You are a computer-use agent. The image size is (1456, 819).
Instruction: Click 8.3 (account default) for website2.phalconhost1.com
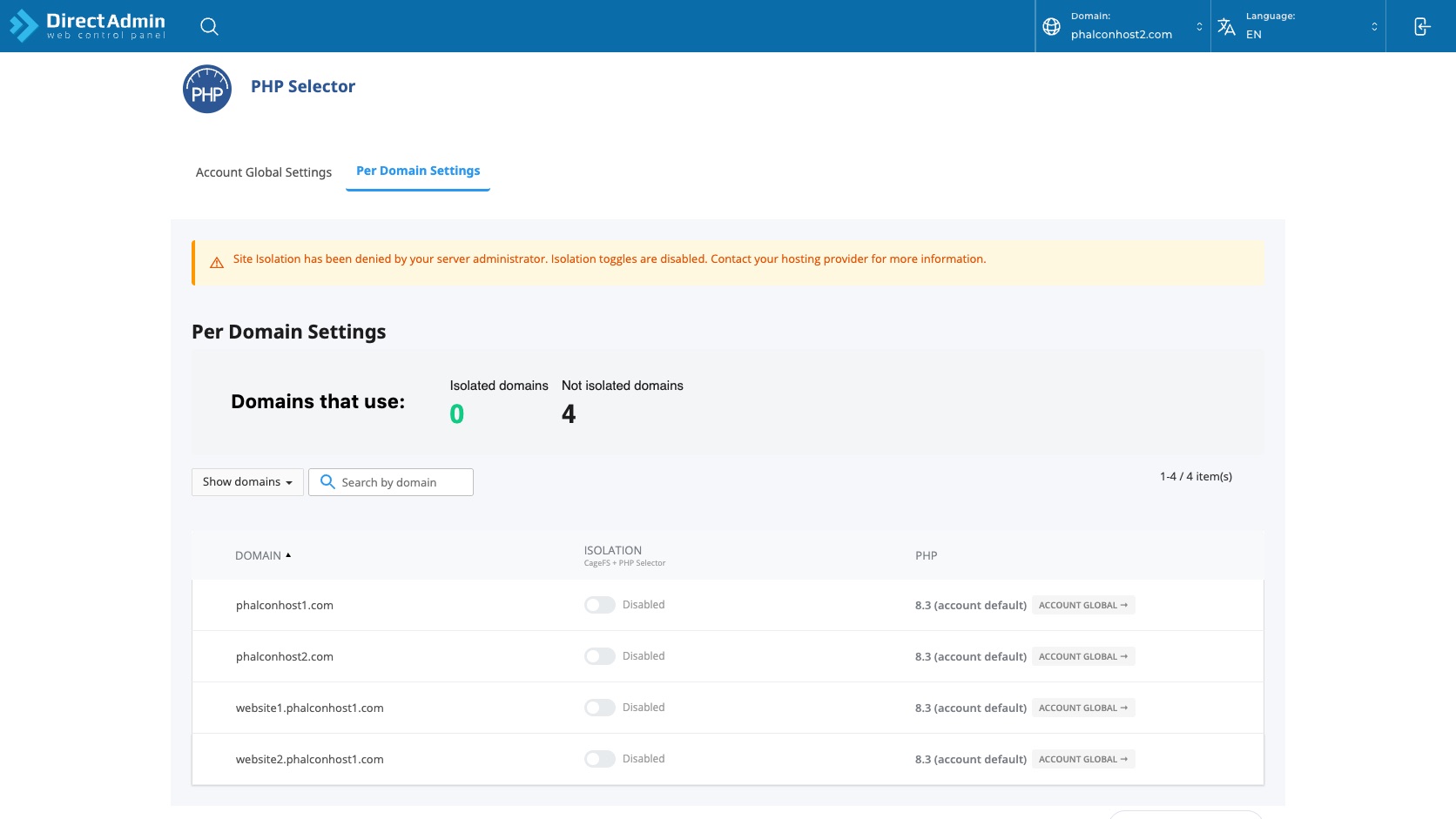coord(971,759)
